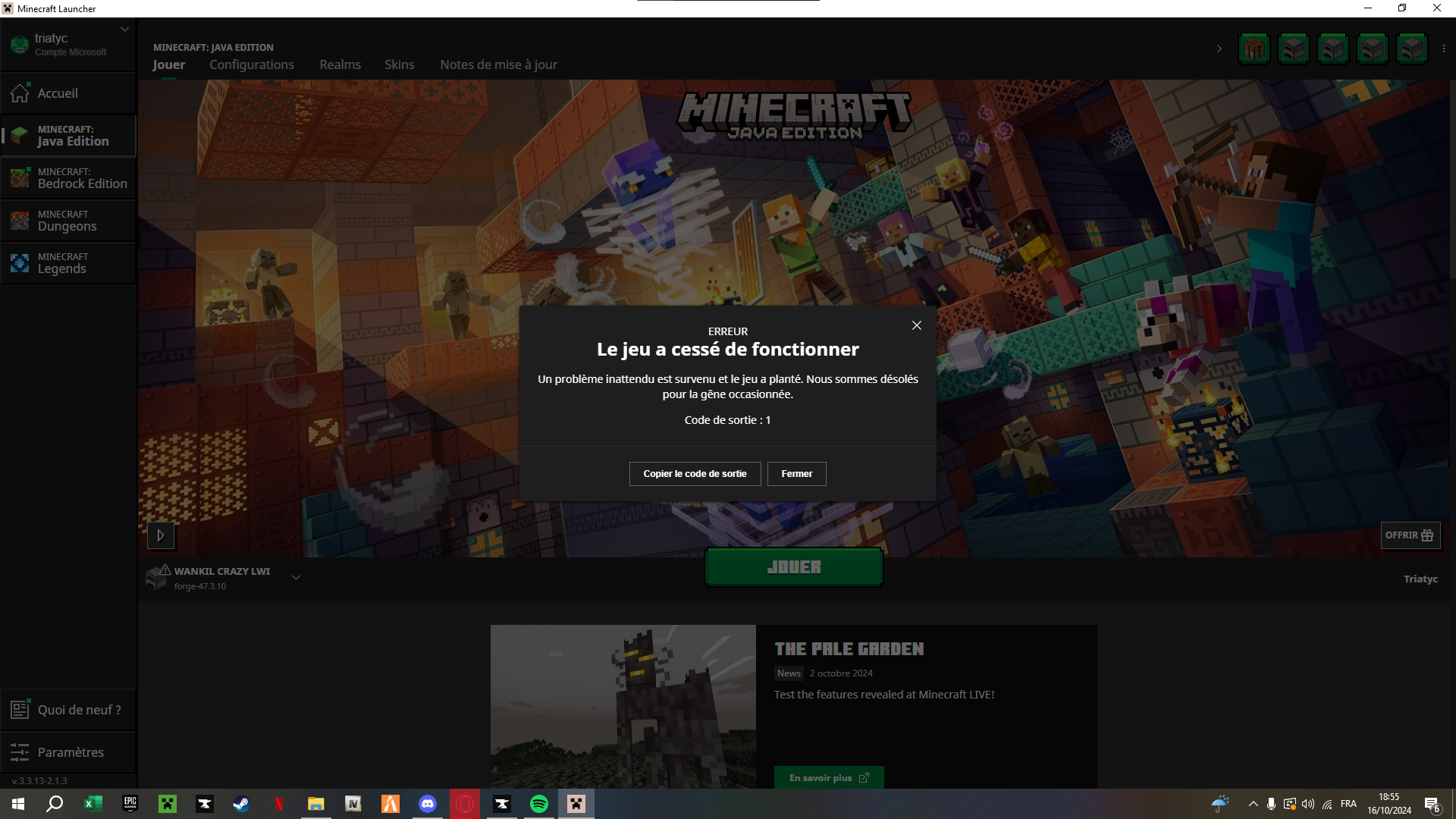The height and width of the screenshot is (819, 1456).
Task: Select Minecraft Java Edition in sidebar
Action: click(x=68, y=136)
